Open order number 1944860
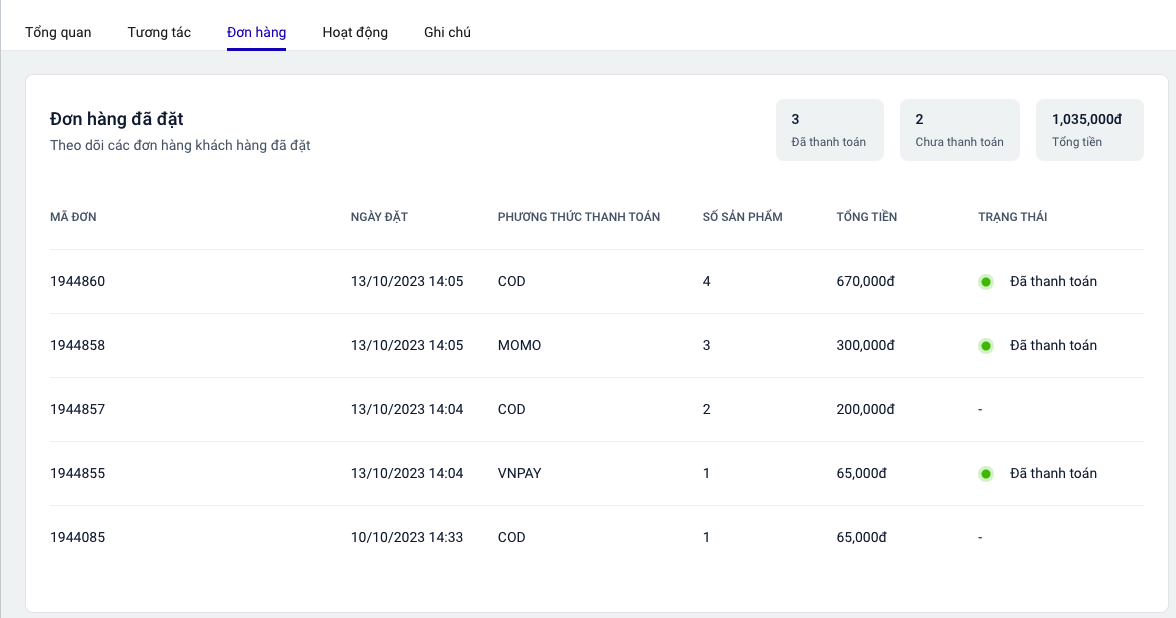1176x618 pixels. [77, 282]
